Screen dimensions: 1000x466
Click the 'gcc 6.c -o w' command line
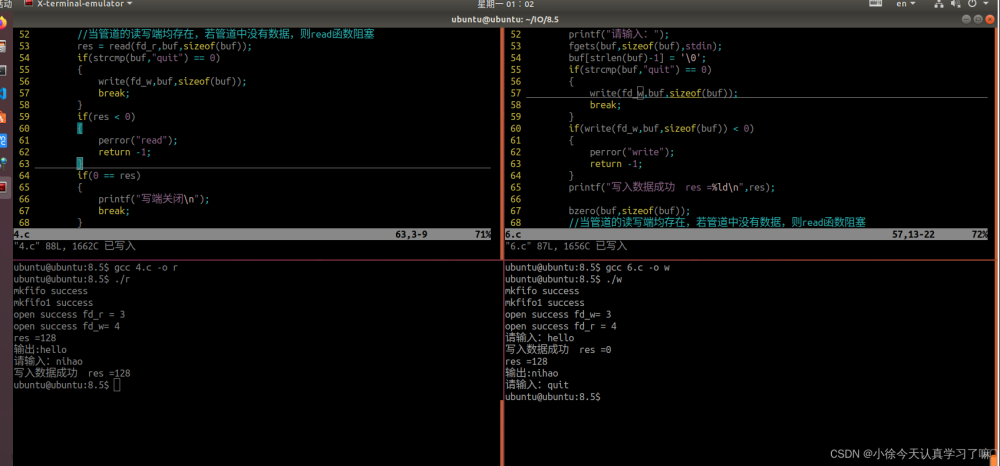638,267
